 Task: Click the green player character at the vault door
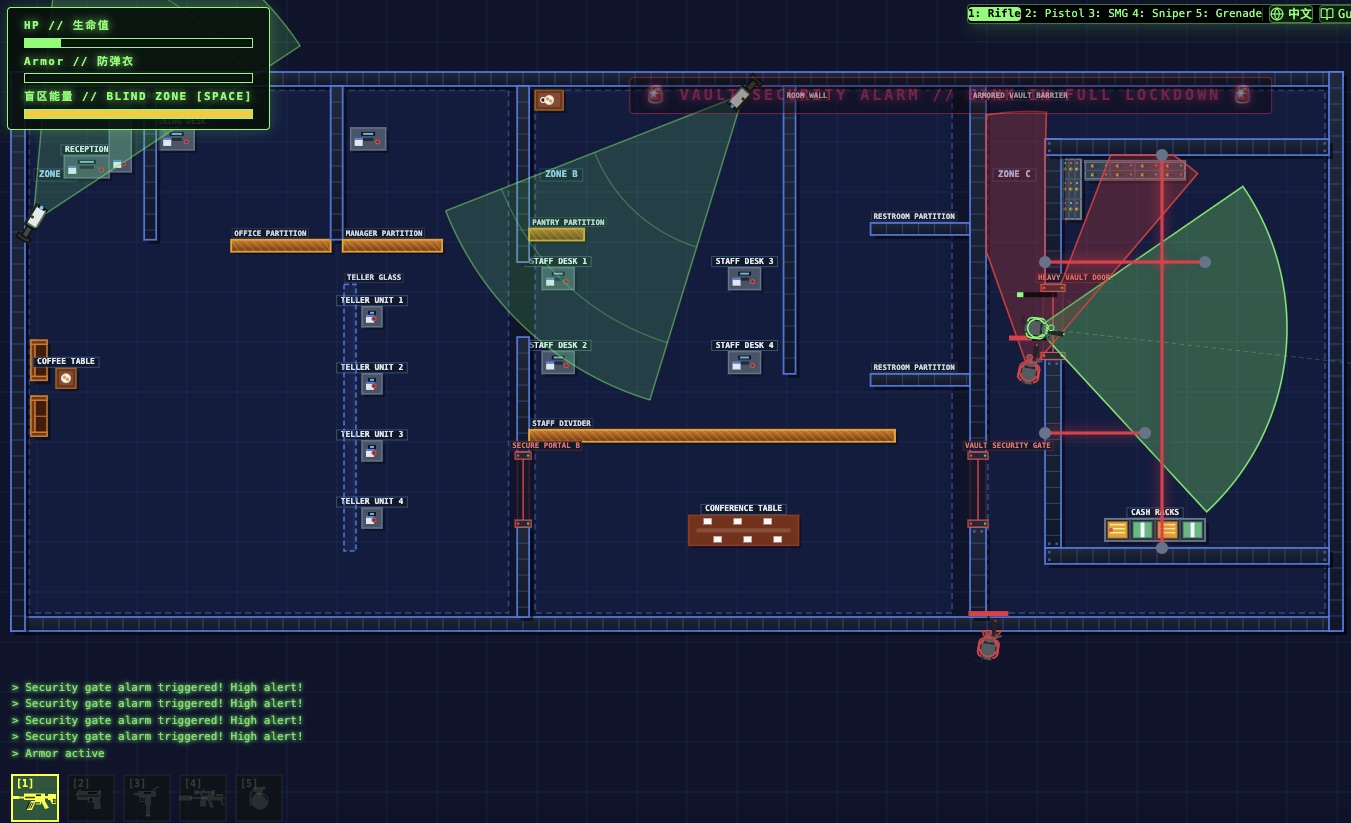pyautogui.click(x=1037, y=328)
